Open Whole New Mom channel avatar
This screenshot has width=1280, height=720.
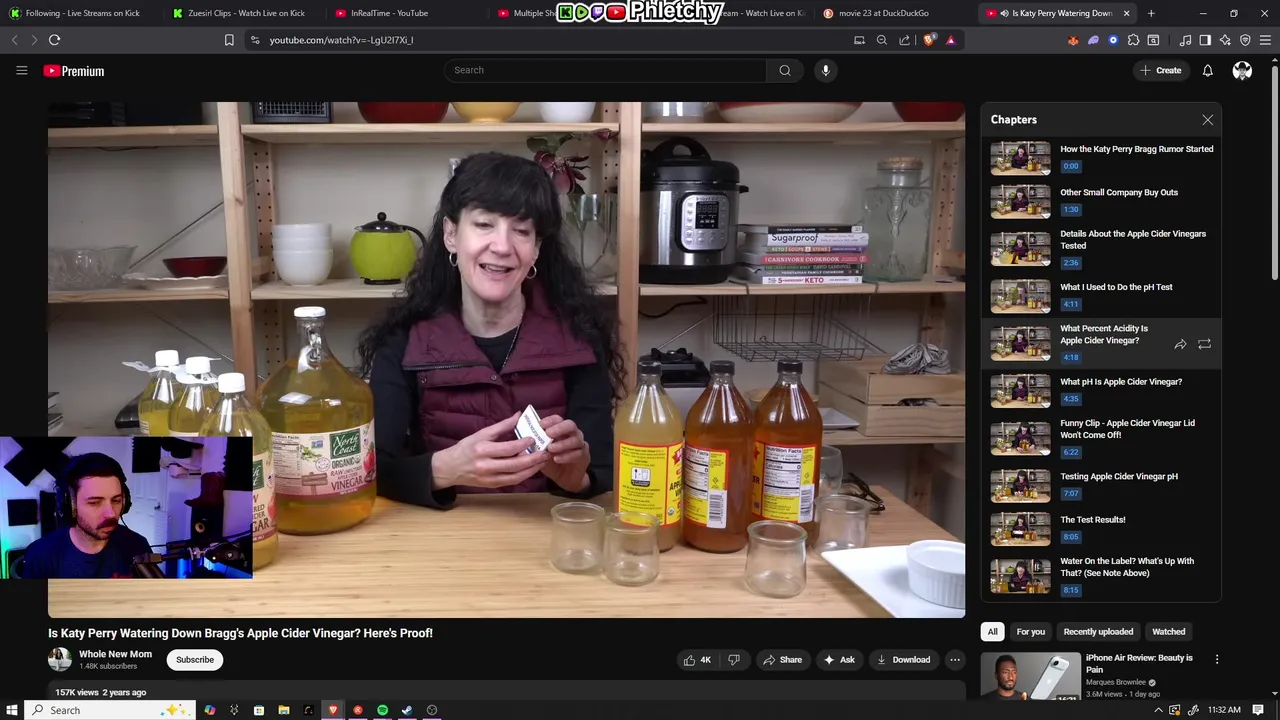[60, 659]
